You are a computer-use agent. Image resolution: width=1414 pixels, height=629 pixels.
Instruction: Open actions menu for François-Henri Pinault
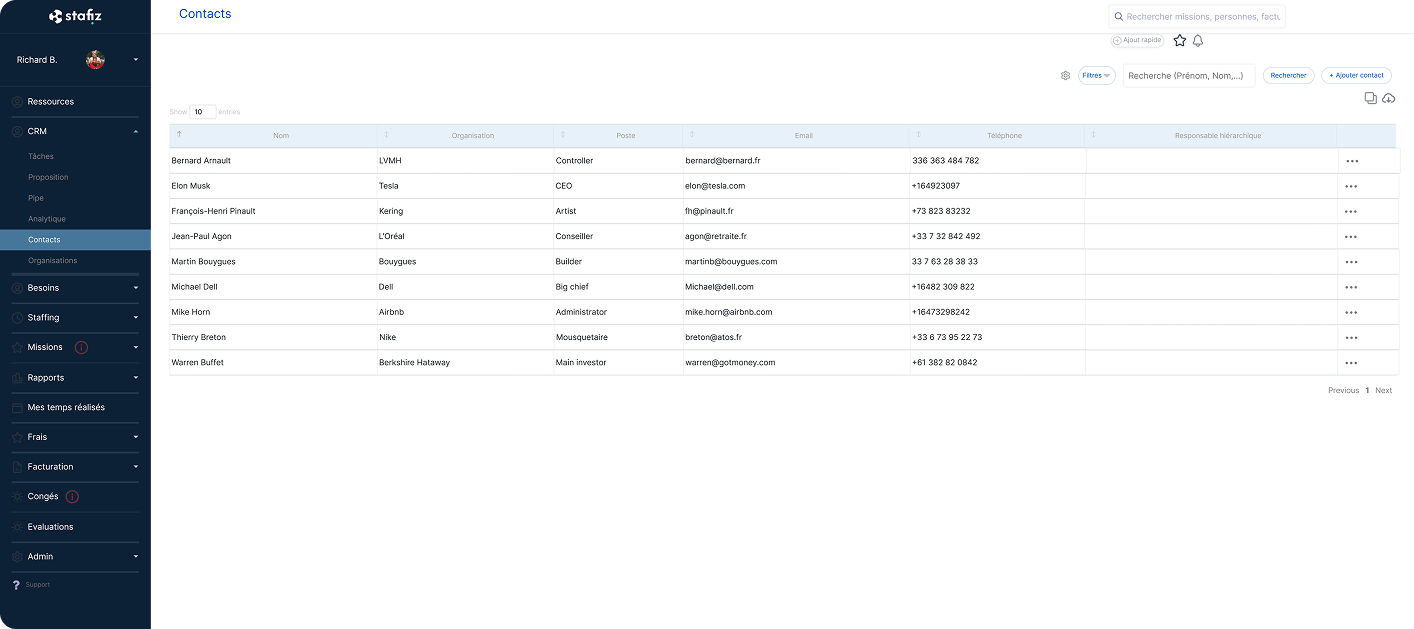click(1352, 211)
